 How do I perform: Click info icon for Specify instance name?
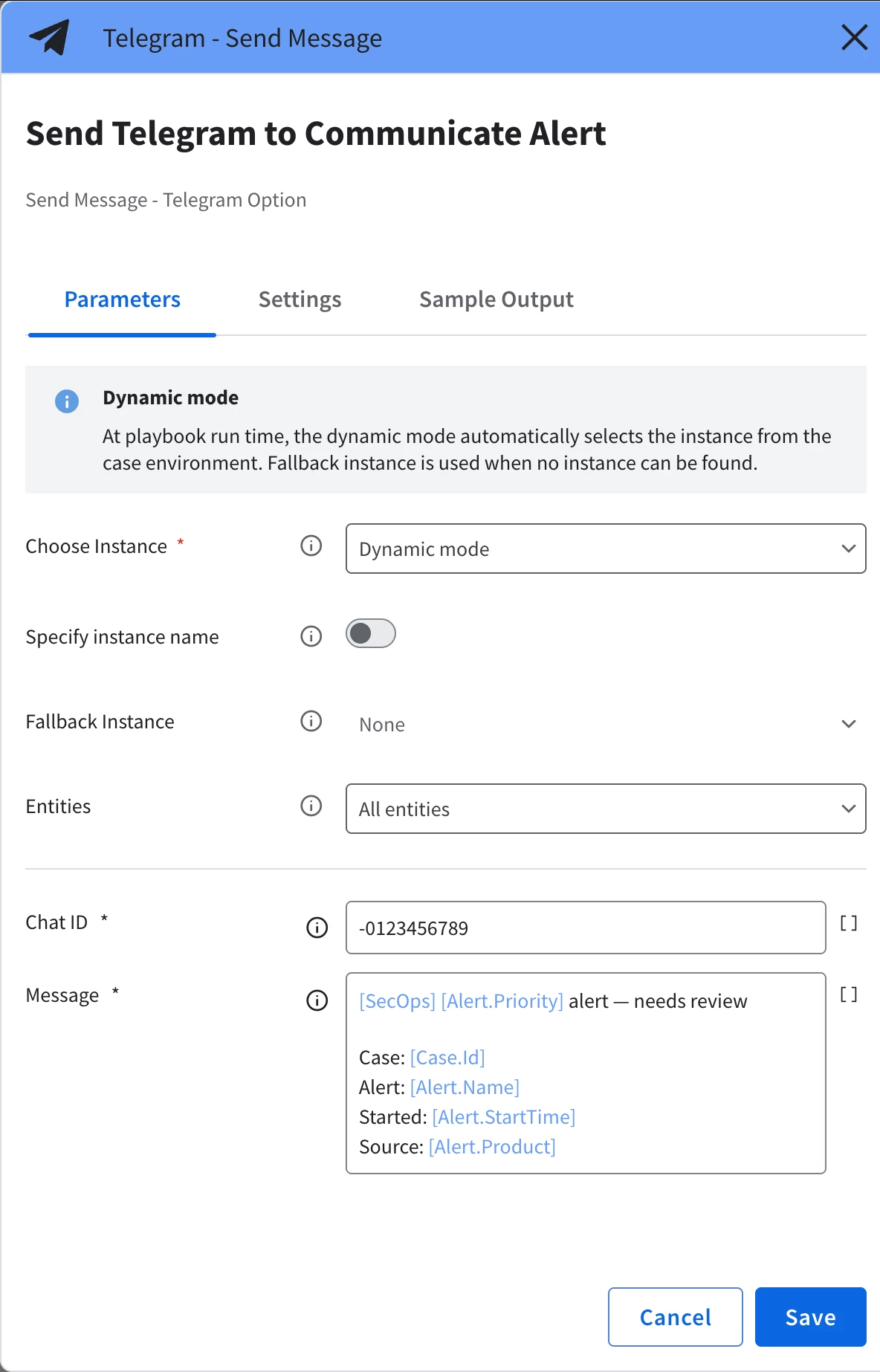311,636
